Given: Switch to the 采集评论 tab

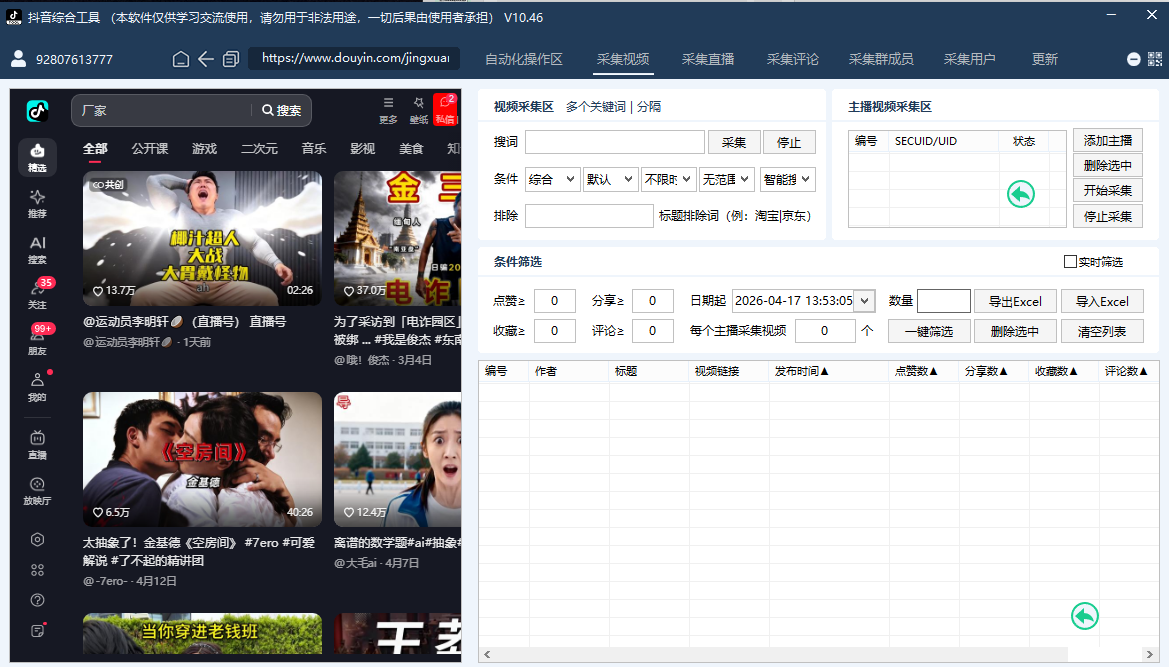Looking at the screenshot, I should (793, 59).
